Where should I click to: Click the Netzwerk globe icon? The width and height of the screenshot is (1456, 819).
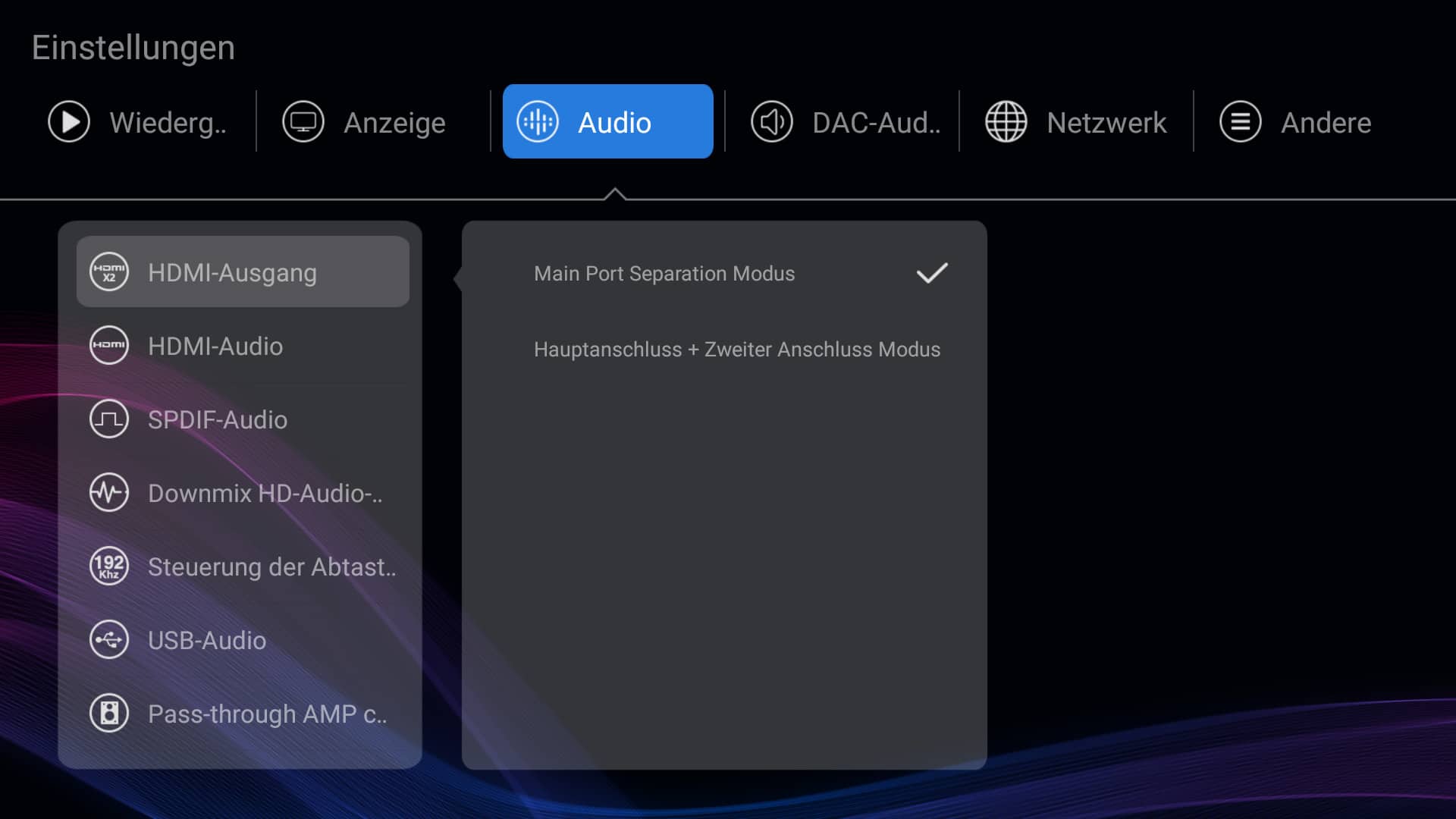click(x=1006, y=122)
